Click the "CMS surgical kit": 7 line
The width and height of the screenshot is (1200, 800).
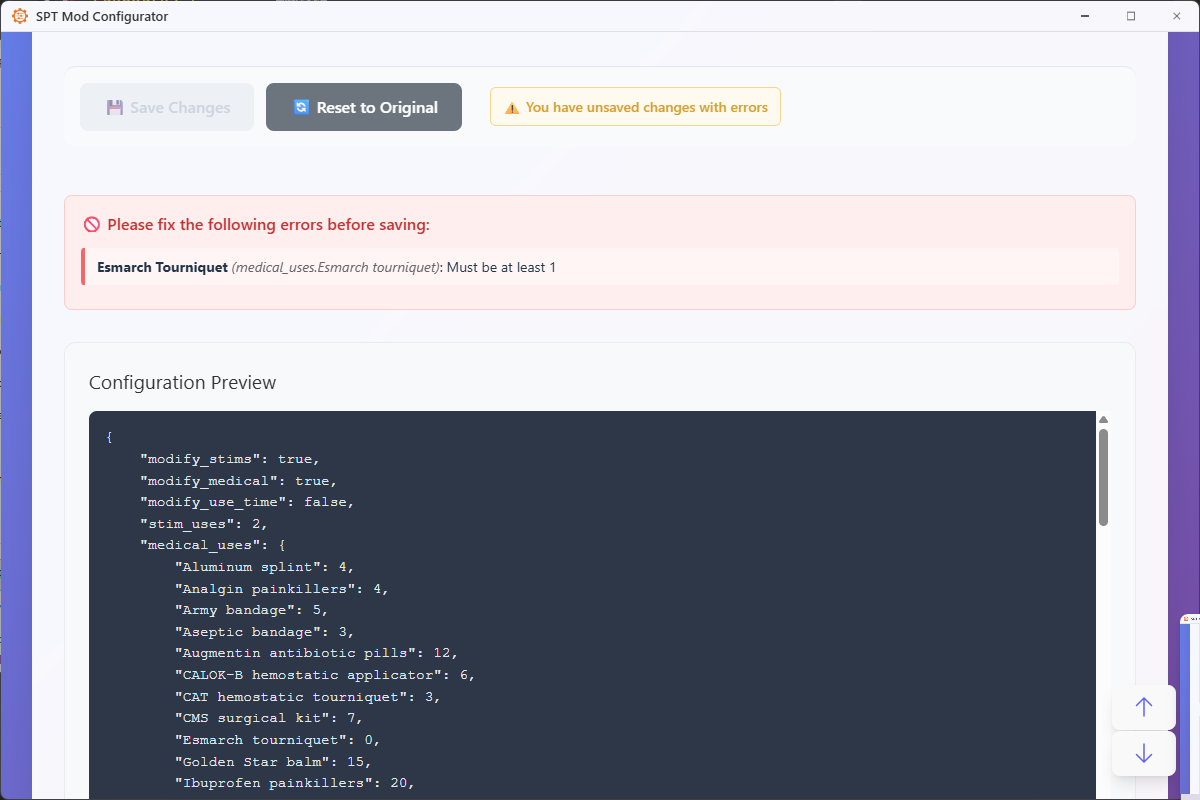(268, 718)
